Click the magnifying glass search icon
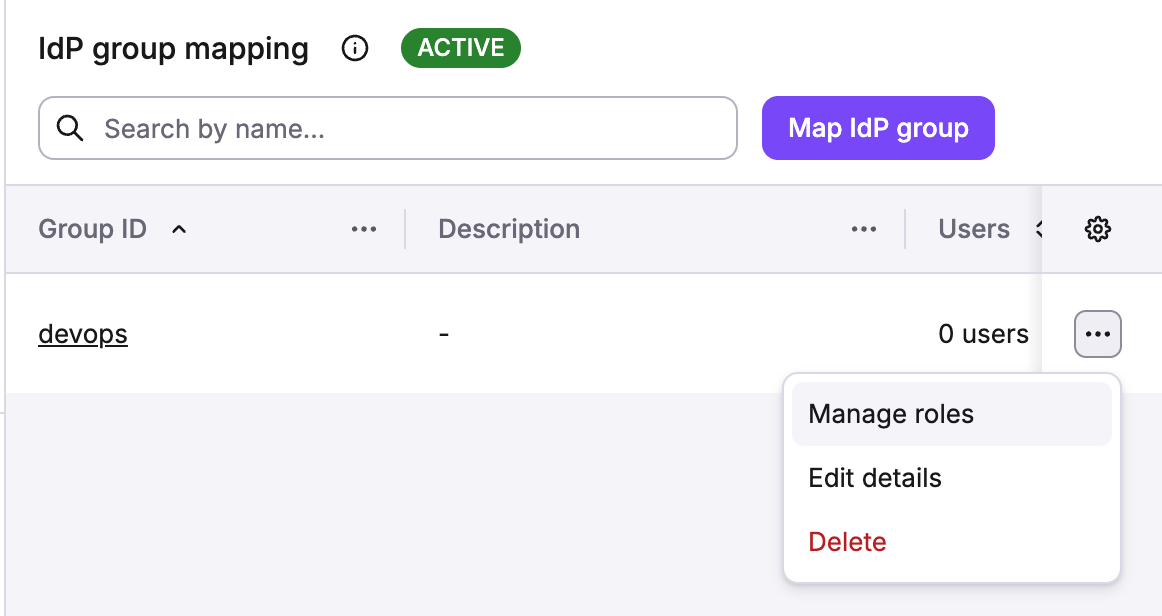Viewport: 1162px width, 616px height. click(70, 128)
